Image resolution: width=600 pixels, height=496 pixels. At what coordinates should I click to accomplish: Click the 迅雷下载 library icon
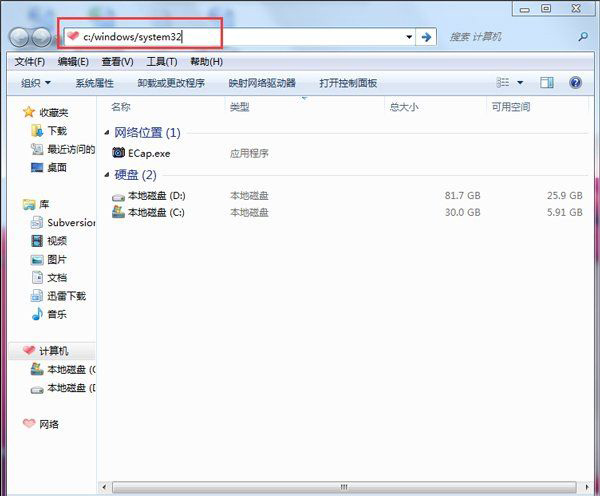click(37, 296)
